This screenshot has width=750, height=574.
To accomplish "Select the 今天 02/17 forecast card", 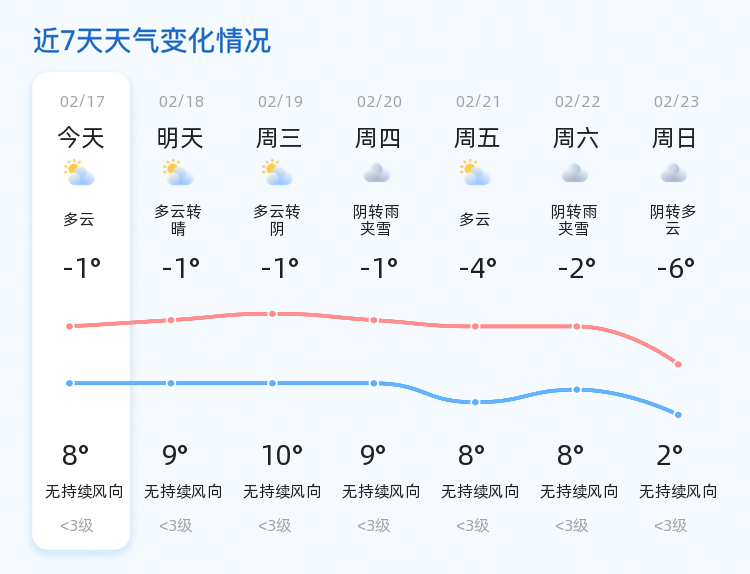I will click(x=81, y=311).
